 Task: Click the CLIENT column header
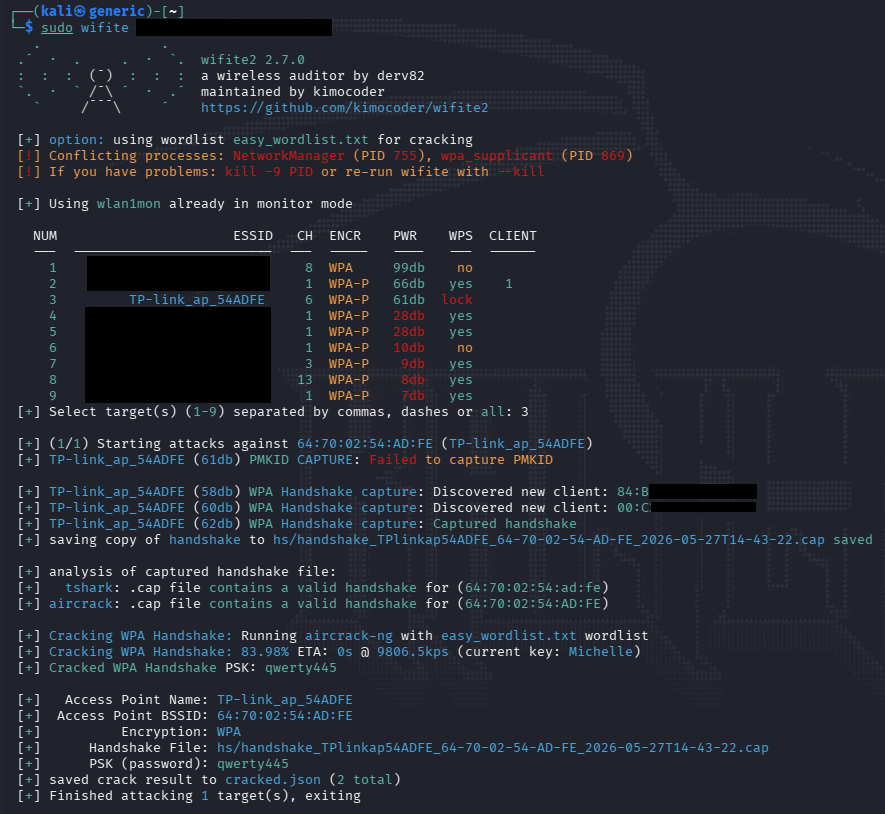[512, 235]
